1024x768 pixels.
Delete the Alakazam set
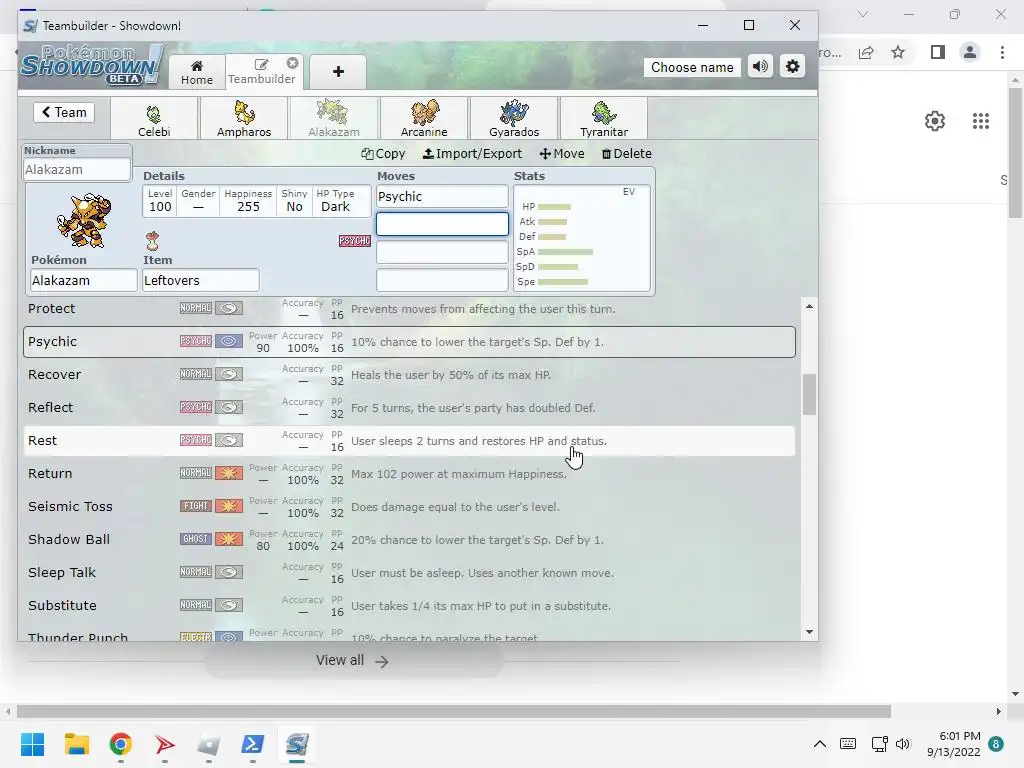[626, 153]
